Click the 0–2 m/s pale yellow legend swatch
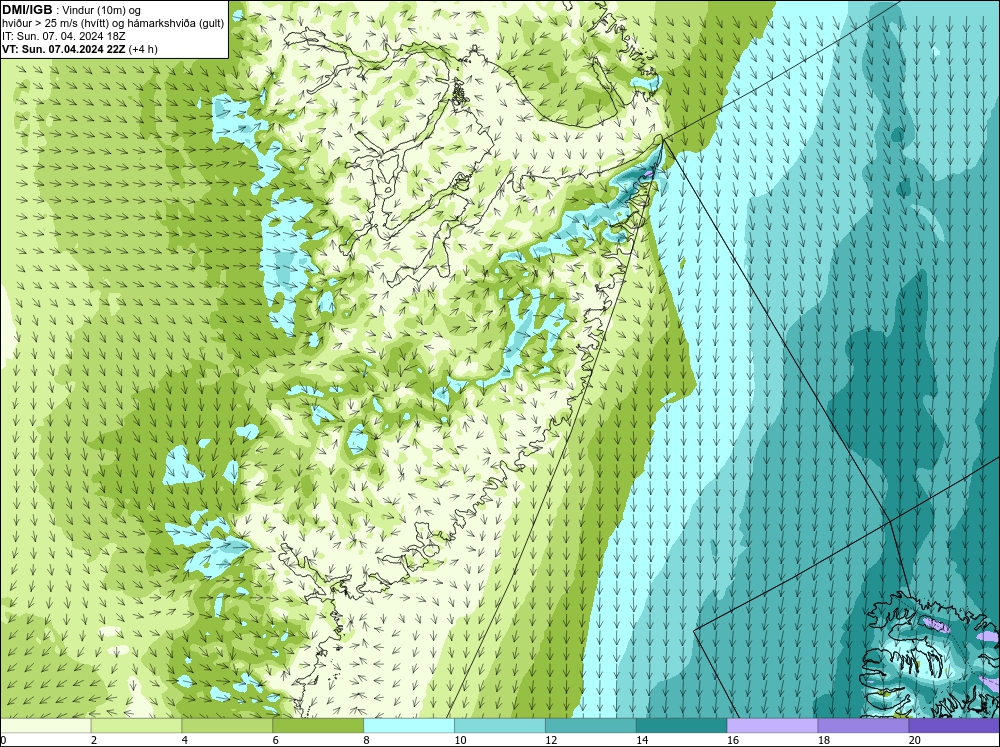Screen dimensions: 1000x747 [46, 726]
